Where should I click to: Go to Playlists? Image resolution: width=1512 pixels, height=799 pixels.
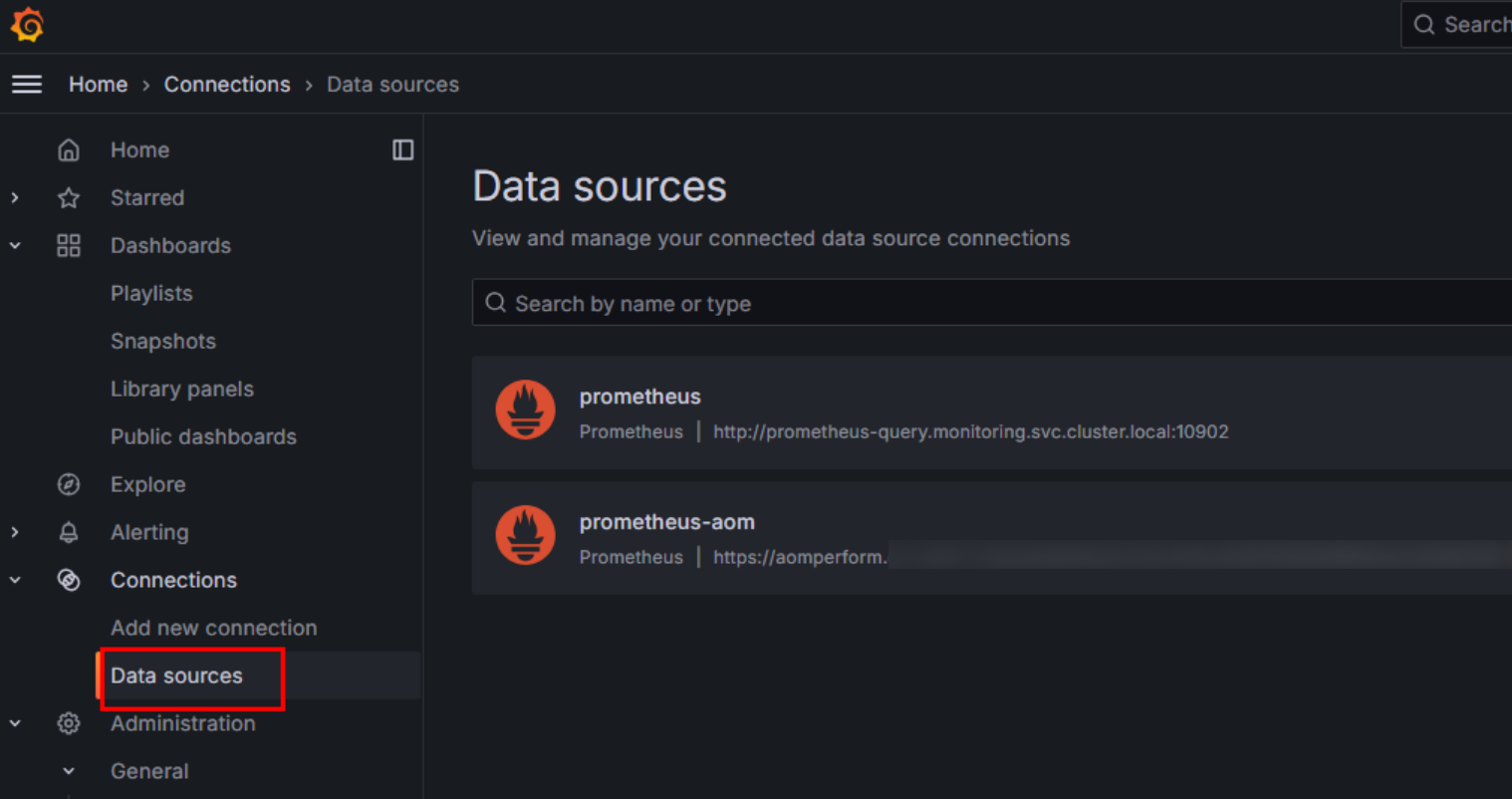(151, 294)
